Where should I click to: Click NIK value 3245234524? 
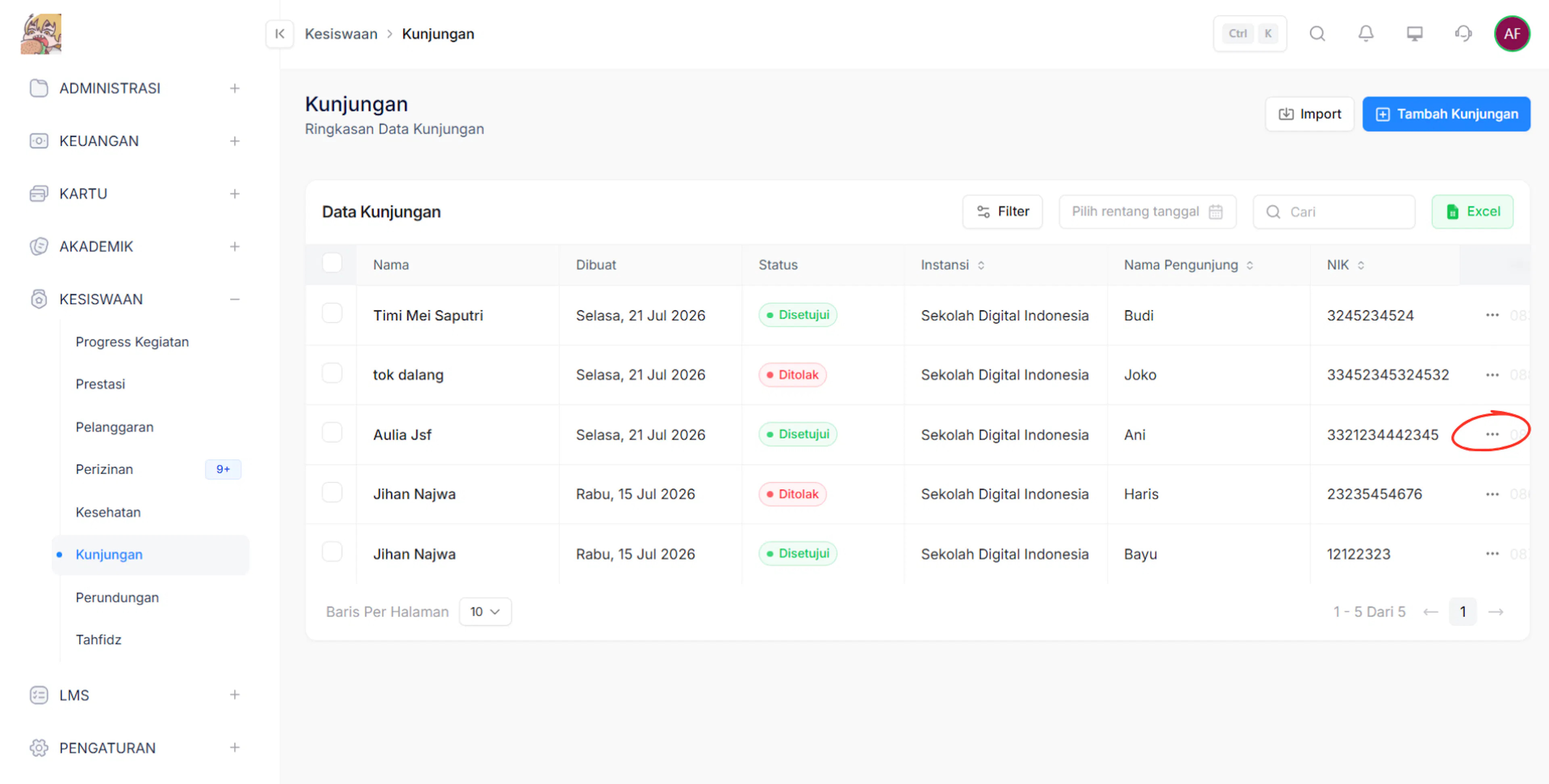[x=1370, y=316]
